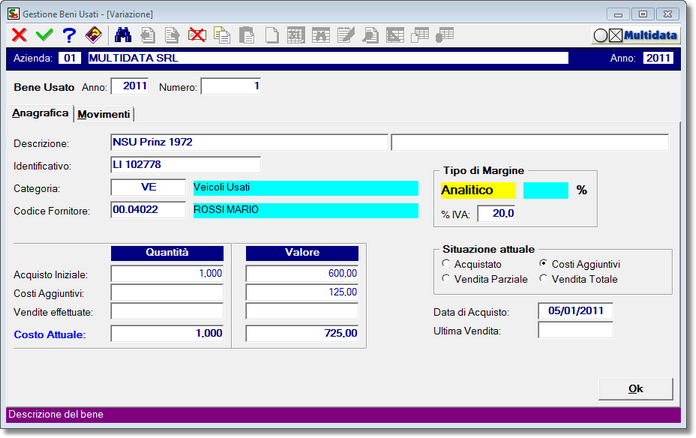Image resolution: width=696 pixels, height=438 pixels.
Task: Click the Data di Acquisto field
Action: [x=576, y=311]
